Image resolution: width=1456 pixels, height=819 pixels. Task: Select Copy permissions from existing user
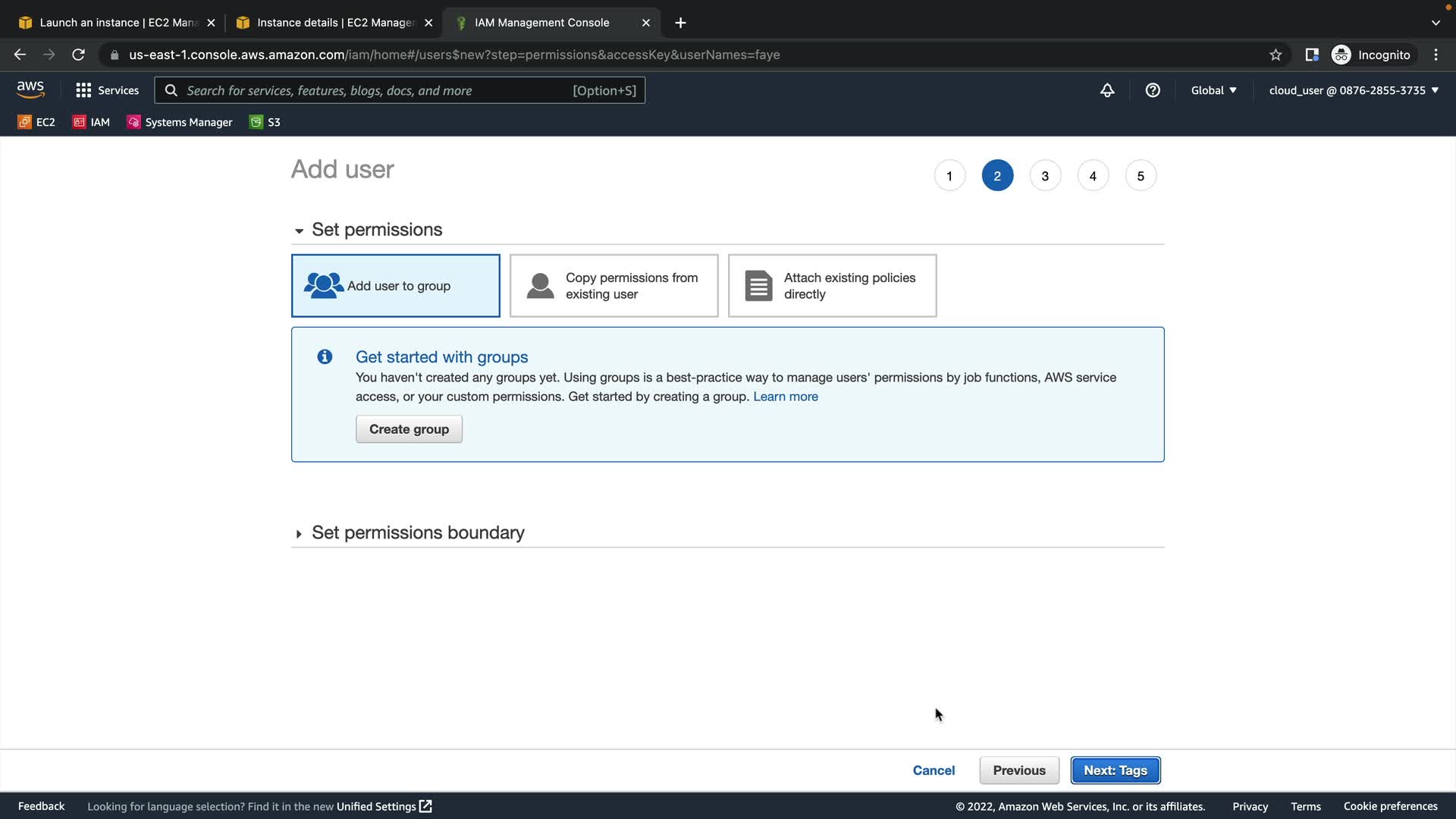(x=613, y=286)
